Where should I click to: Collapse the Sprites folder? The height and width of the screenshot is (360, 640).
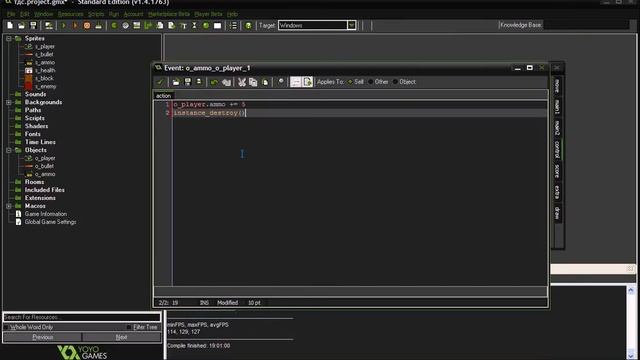click(x=9, y=38)
